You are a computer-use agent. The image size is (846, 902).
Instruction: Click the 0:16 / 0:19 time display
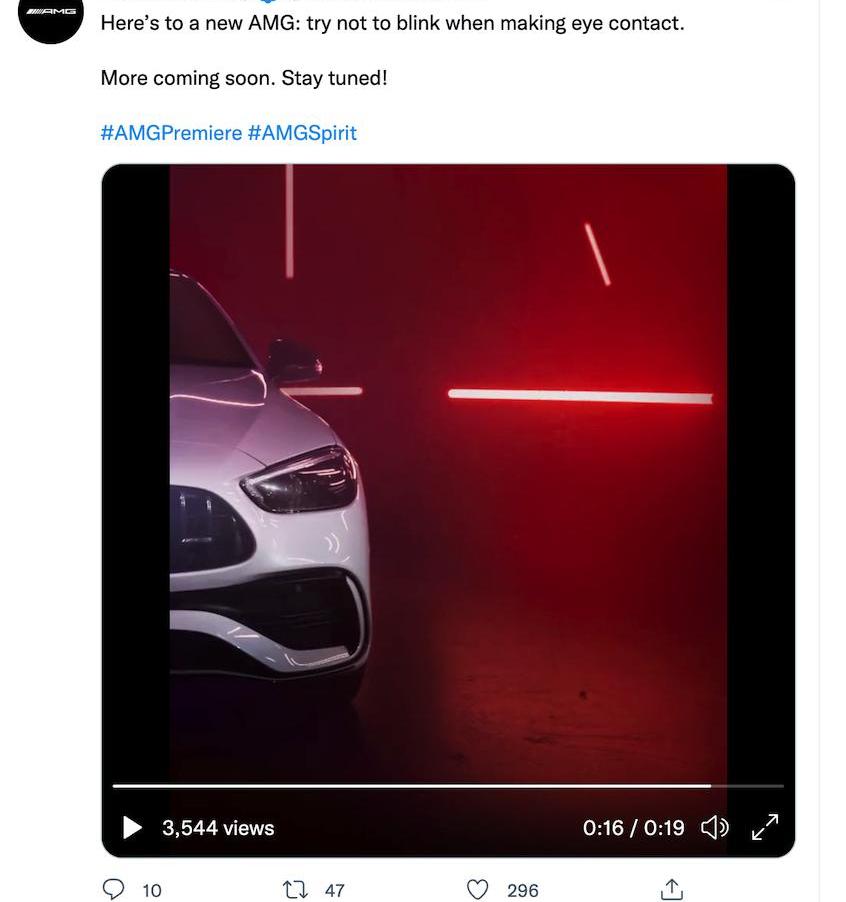(633, 828)
